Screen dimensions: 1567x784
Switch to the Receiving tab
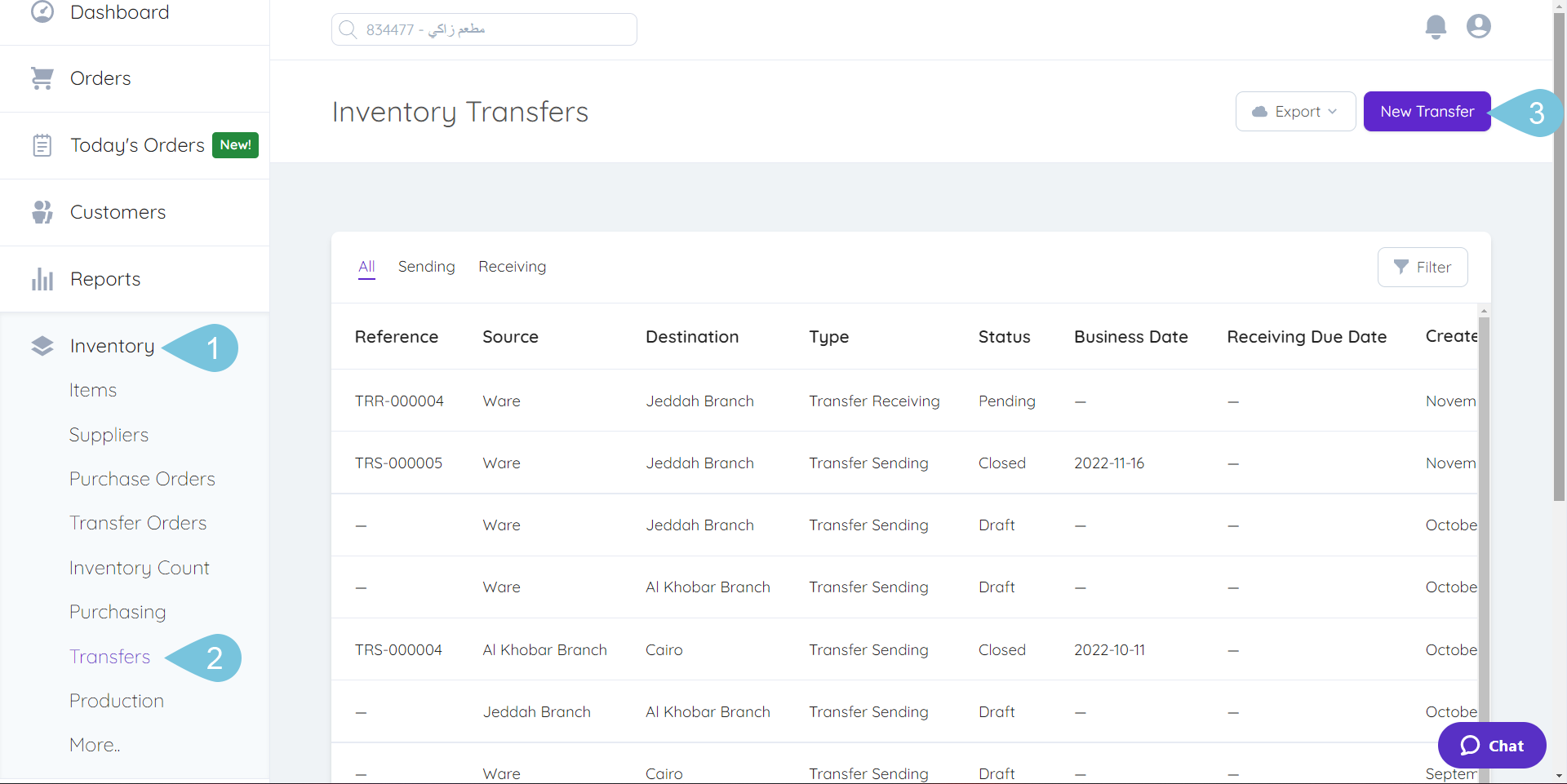512,266
